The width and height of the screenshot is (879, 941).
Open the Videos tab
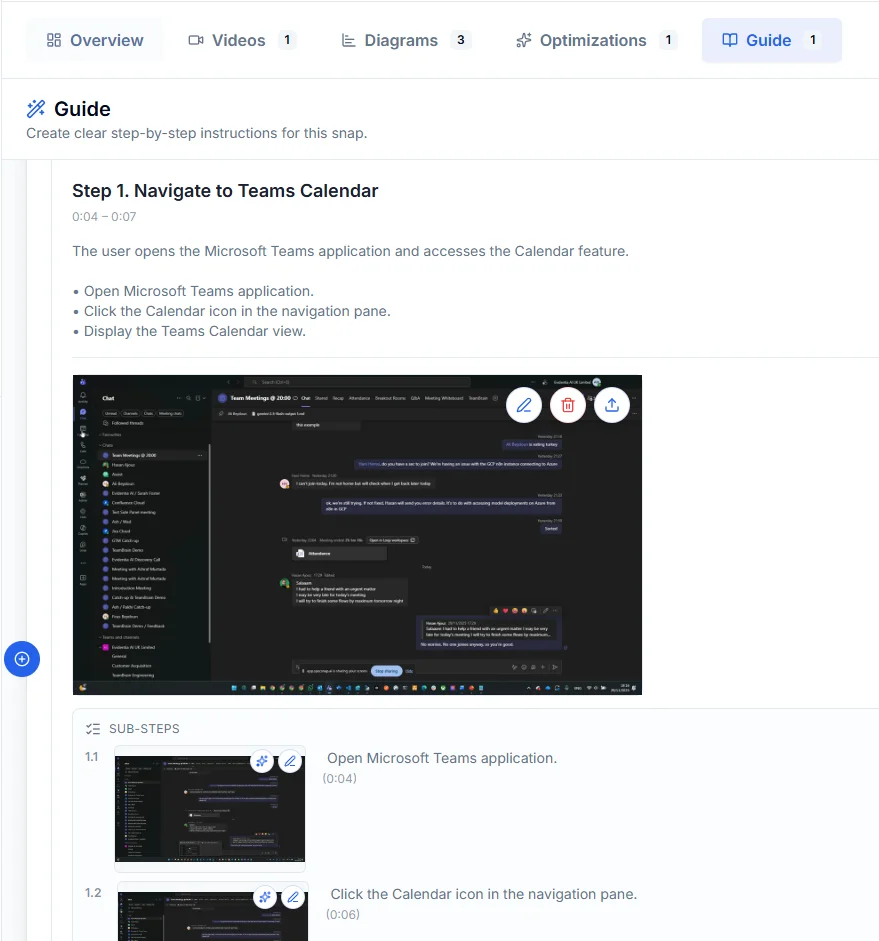click(x=238, y=40)
